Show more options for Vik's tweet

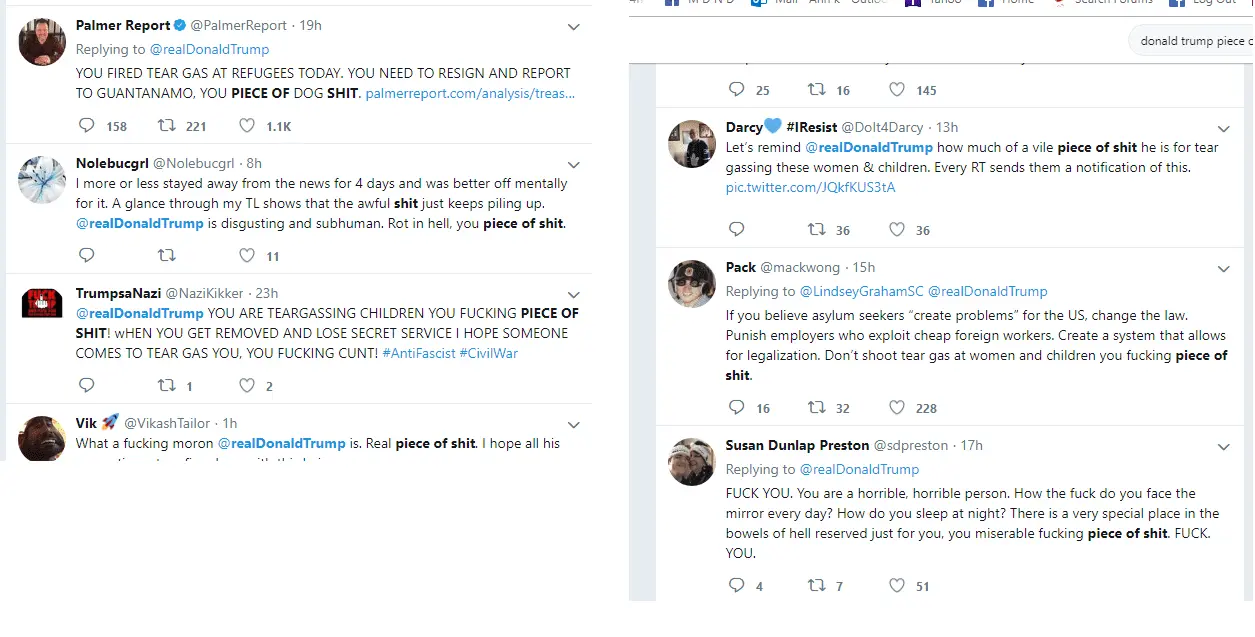pos(574,425)
